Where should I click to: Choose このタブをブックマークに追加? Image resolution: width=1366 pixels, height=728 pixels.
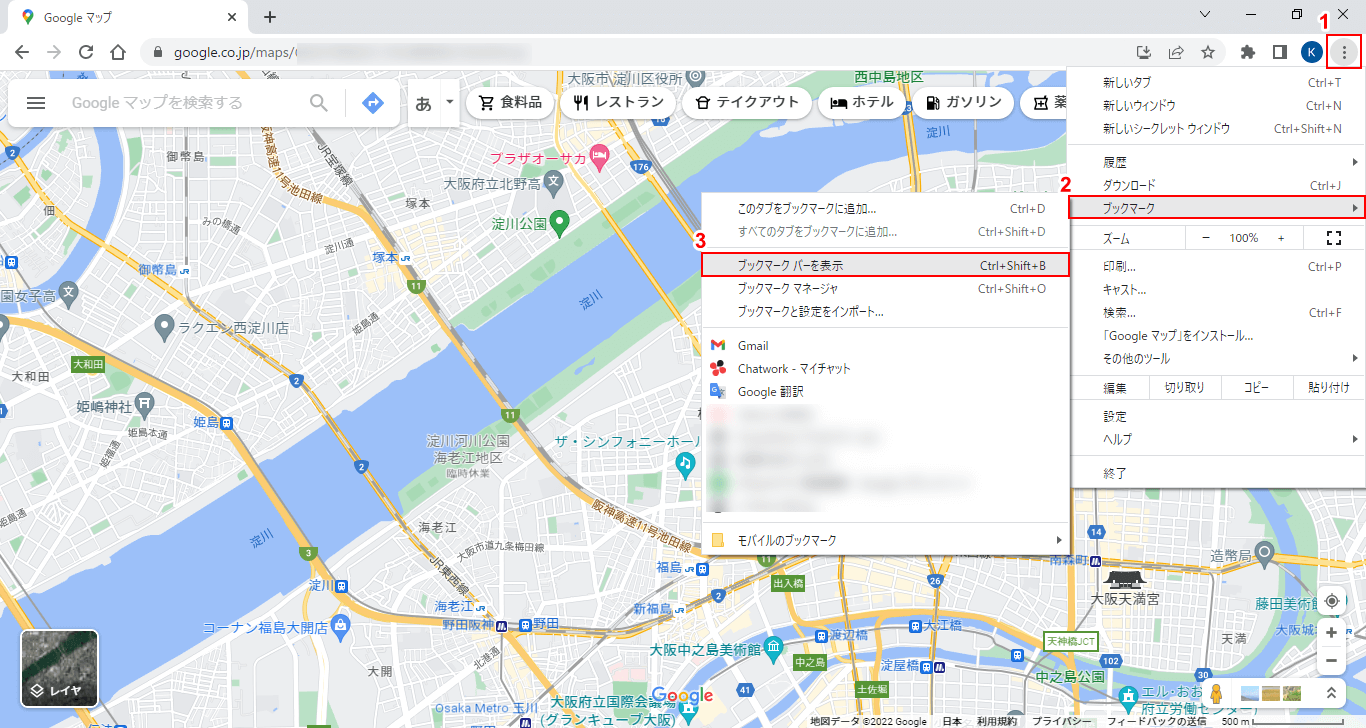[x=886, y=209]
